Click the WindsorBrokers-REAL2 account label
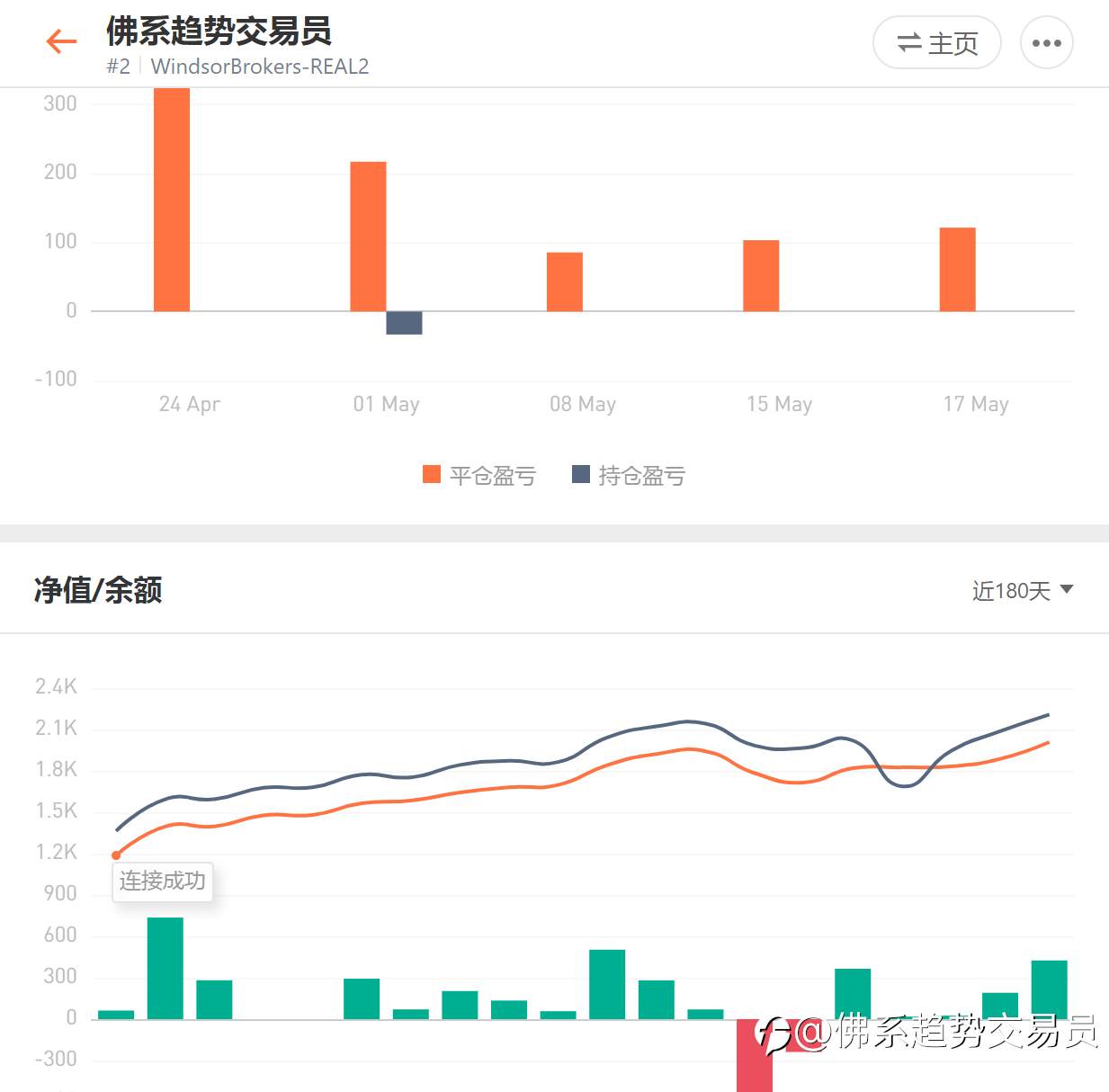This screenshot has width=1109, height=1092. pos(260,67)
